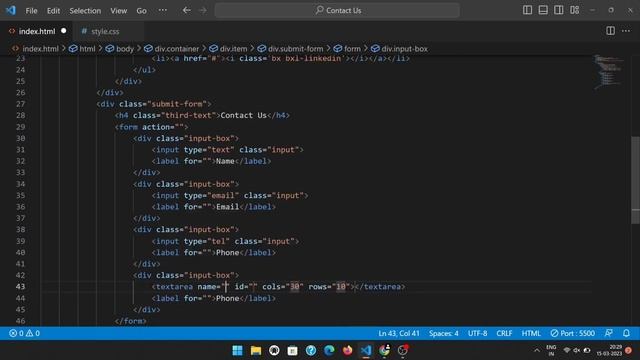Click html breadcrumb item

(87, 49)
